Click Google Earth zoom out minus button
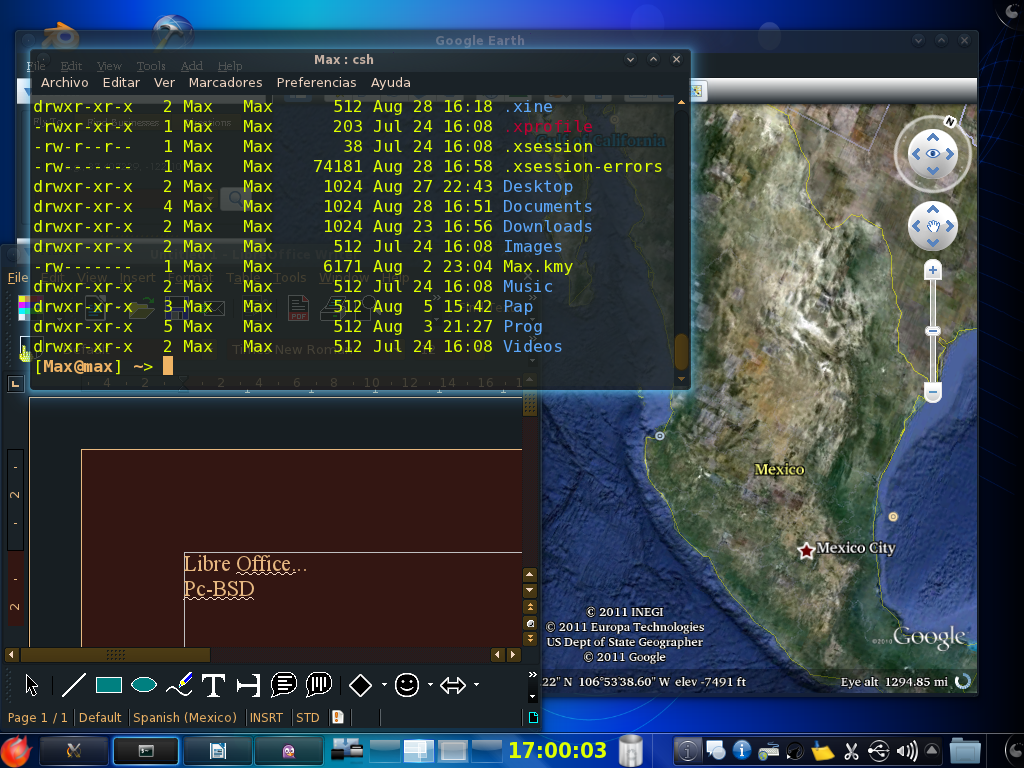This screenshot has height=768, width=1024. tap(933, 392)
